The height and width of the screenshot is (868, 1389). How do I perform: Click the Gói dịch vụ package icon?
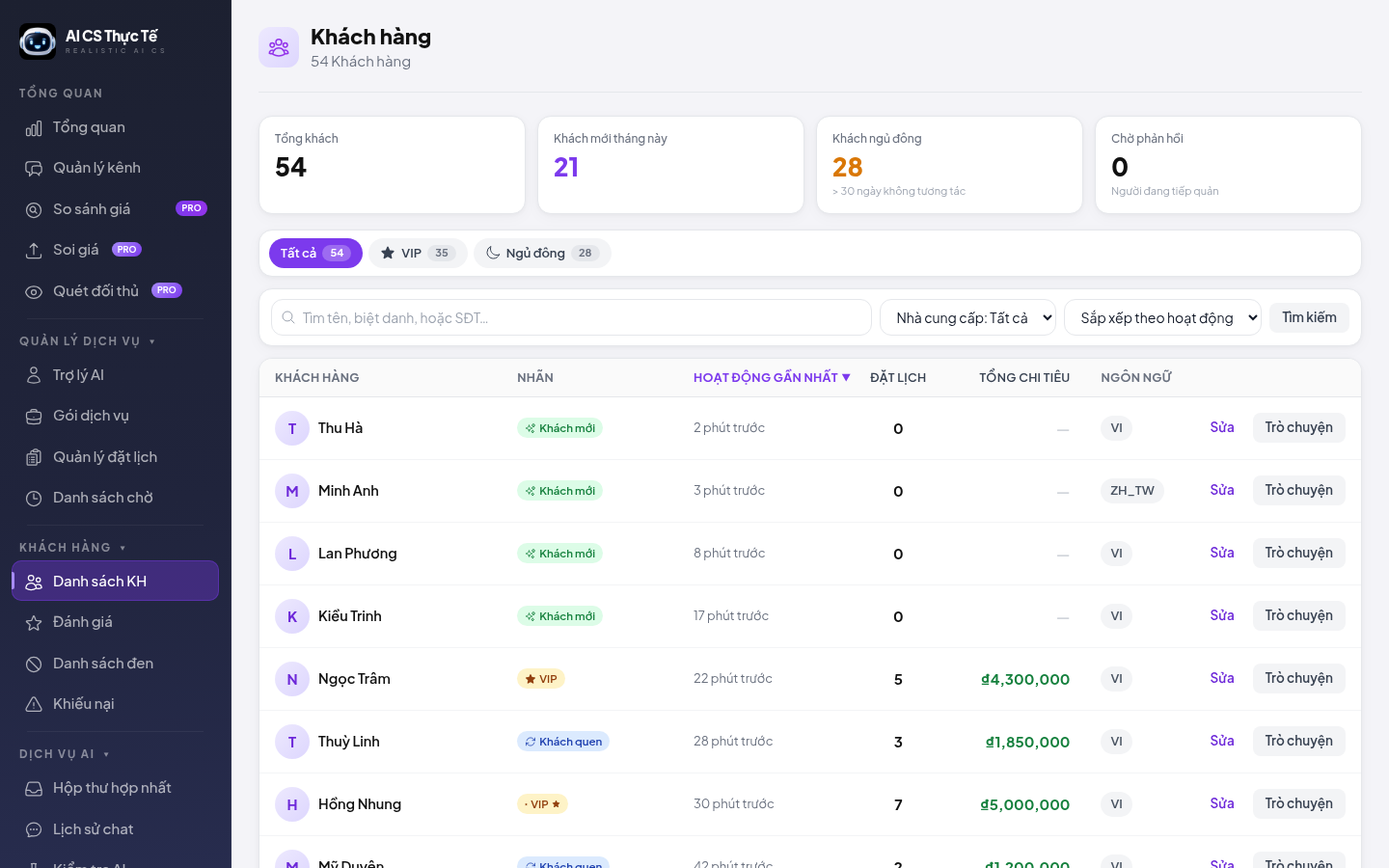(x=34, y=417)
